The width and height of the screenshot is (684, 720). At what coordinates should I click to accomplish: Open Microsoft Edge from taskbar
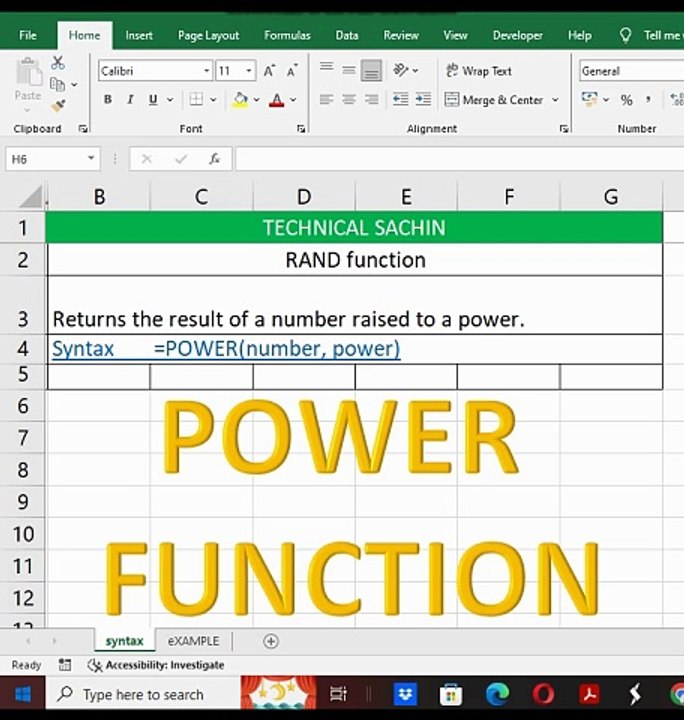[x=497, y=694]
